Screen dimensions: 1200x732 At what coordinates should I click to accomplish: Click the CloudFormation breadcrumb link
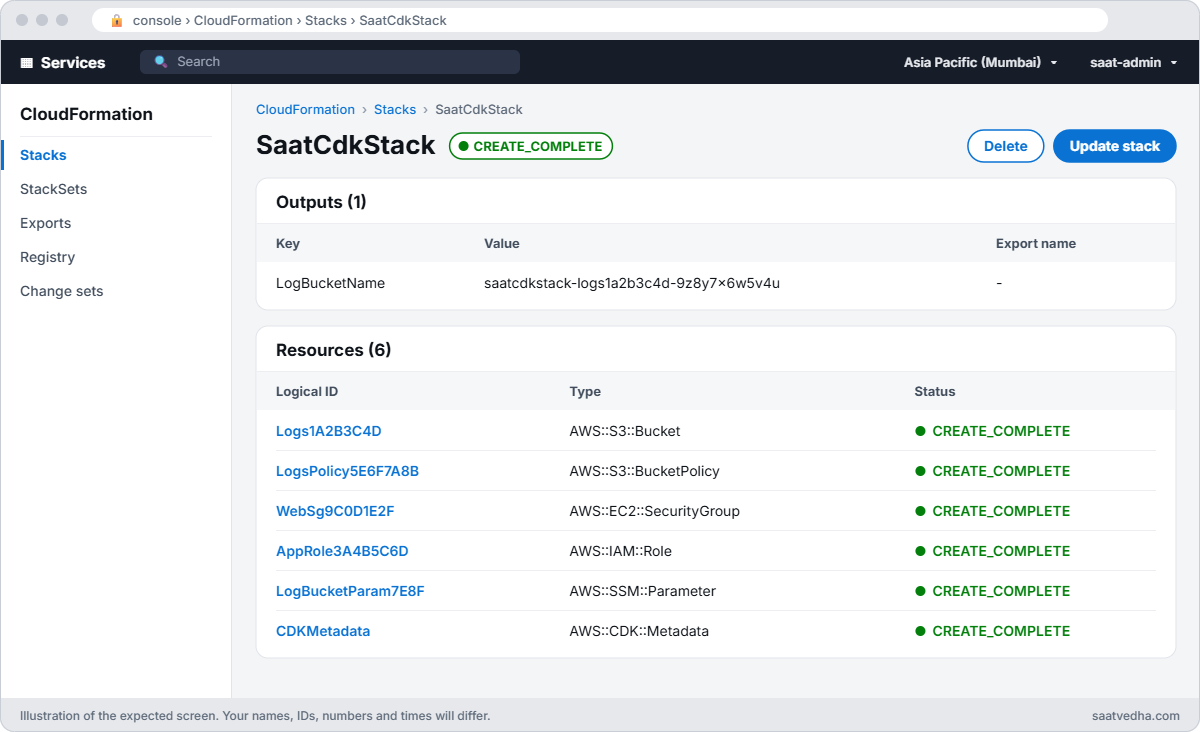coord(305,109)
